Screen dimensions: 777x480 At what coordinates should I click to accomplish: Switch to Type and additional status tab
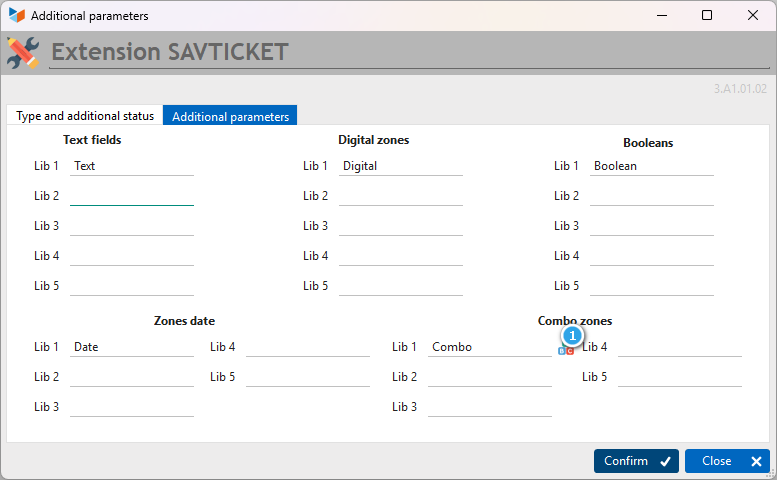pos(85,115)
